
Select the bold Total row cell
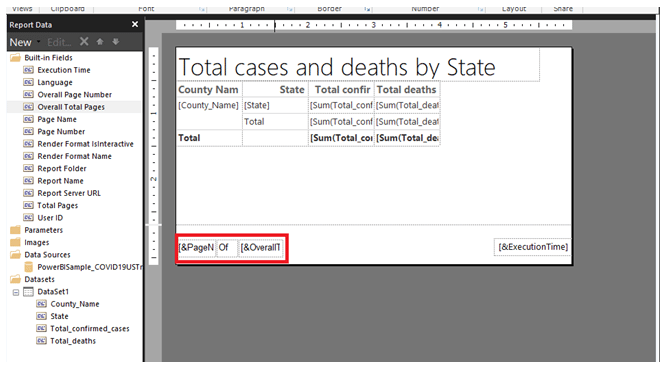[x=209, y=138]
